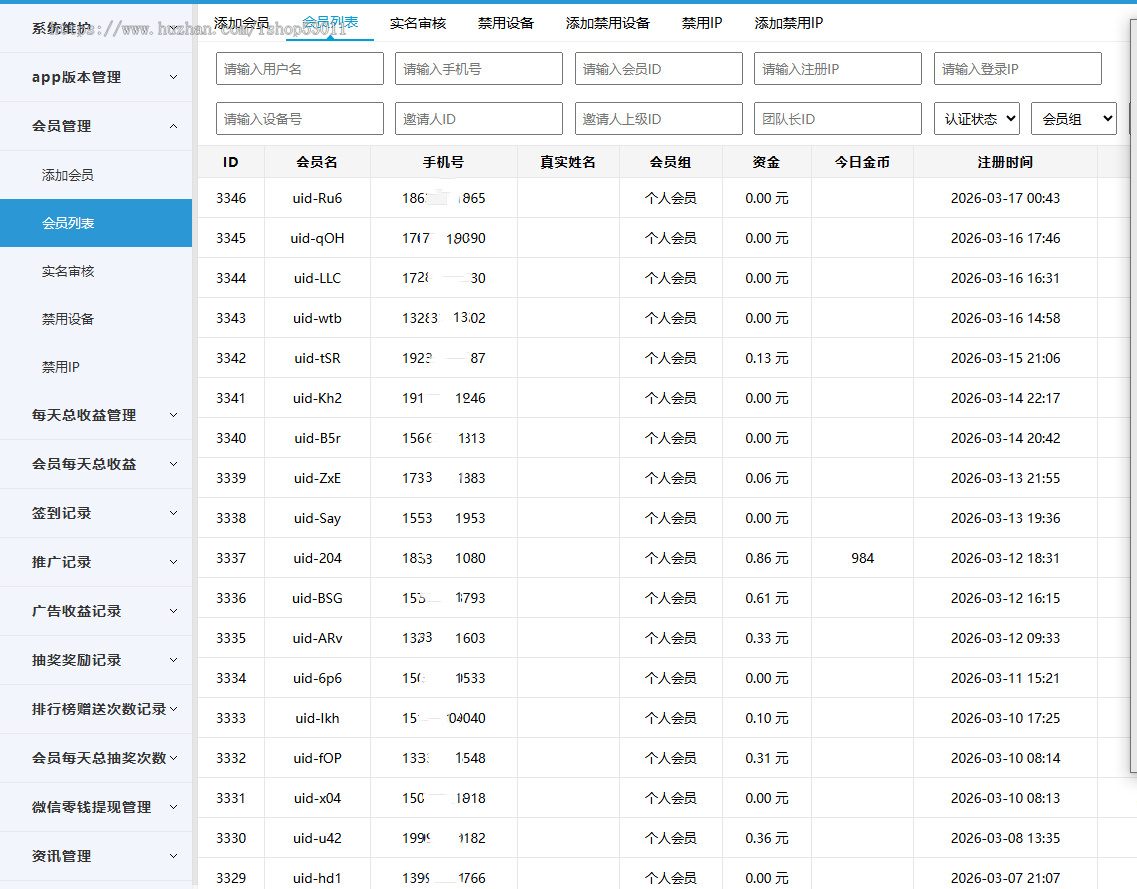1137x889 pixels.
Task: Click the ID column header
Action: pyautogui.click(x=231, y=162)
